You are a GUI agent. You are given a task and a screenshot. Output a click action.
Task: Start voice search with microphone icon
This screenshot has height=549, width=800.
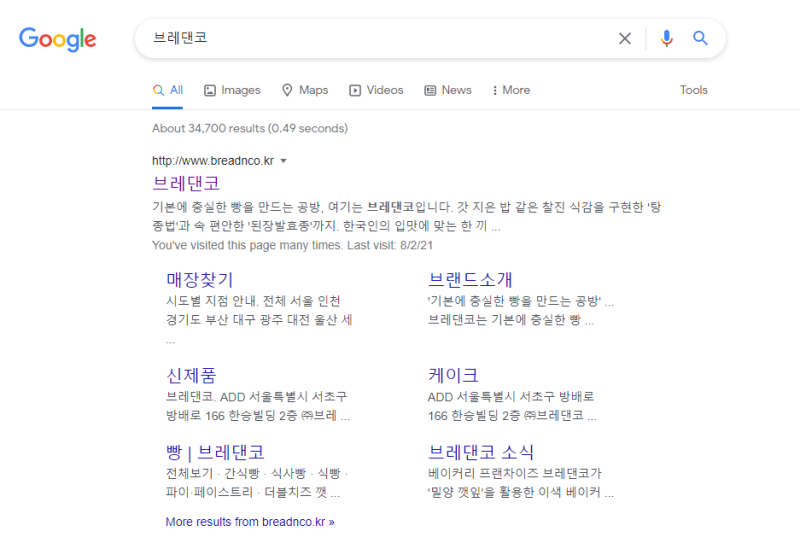(x=666, y=38)
